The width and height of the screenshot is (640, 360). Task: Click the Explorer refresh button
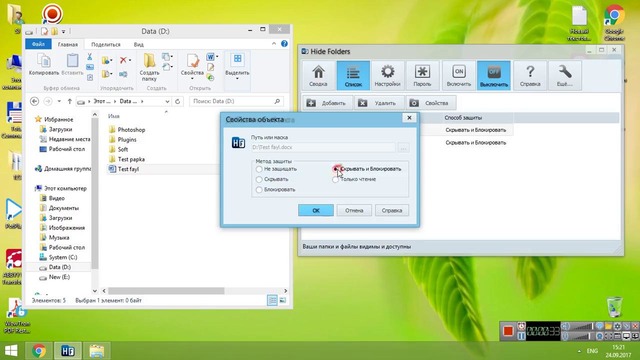point(178,101)
